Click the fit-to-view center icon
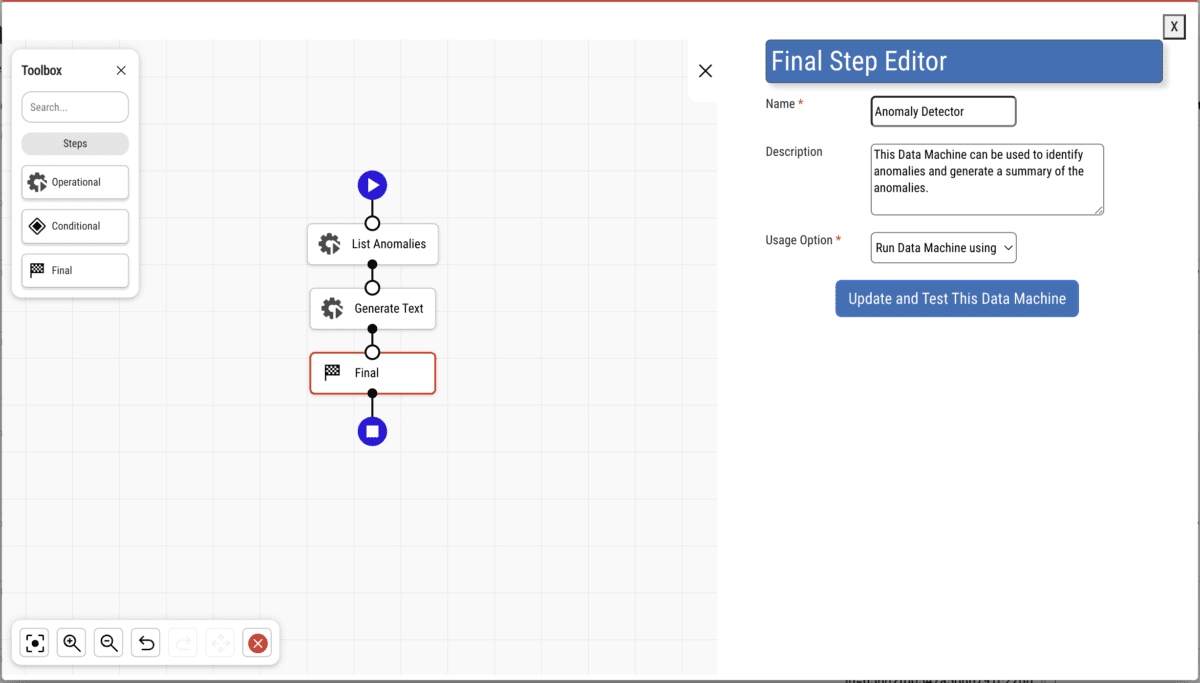Screen dimensions: 1200x683 35,643
